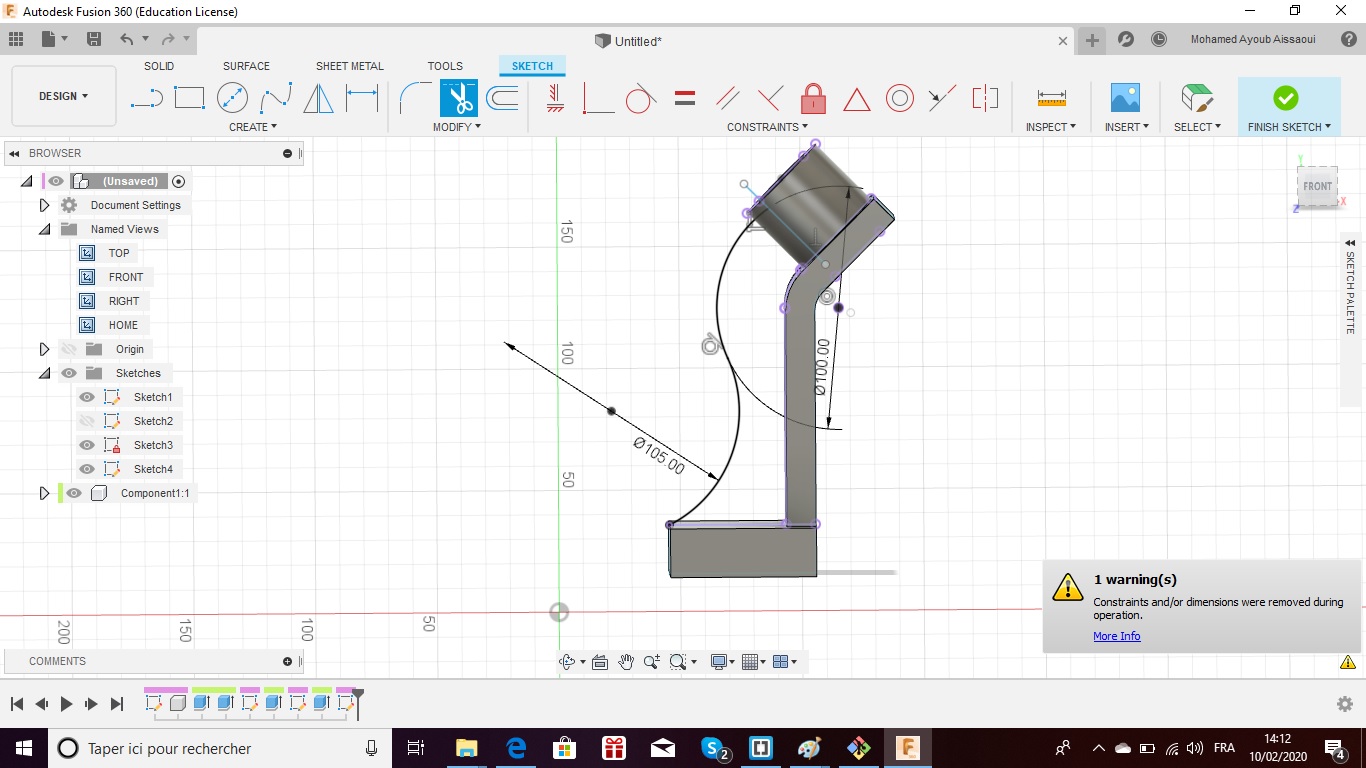Open the Measure inspect tool
Screen dimensions: 1366x768
[1051, 98]
